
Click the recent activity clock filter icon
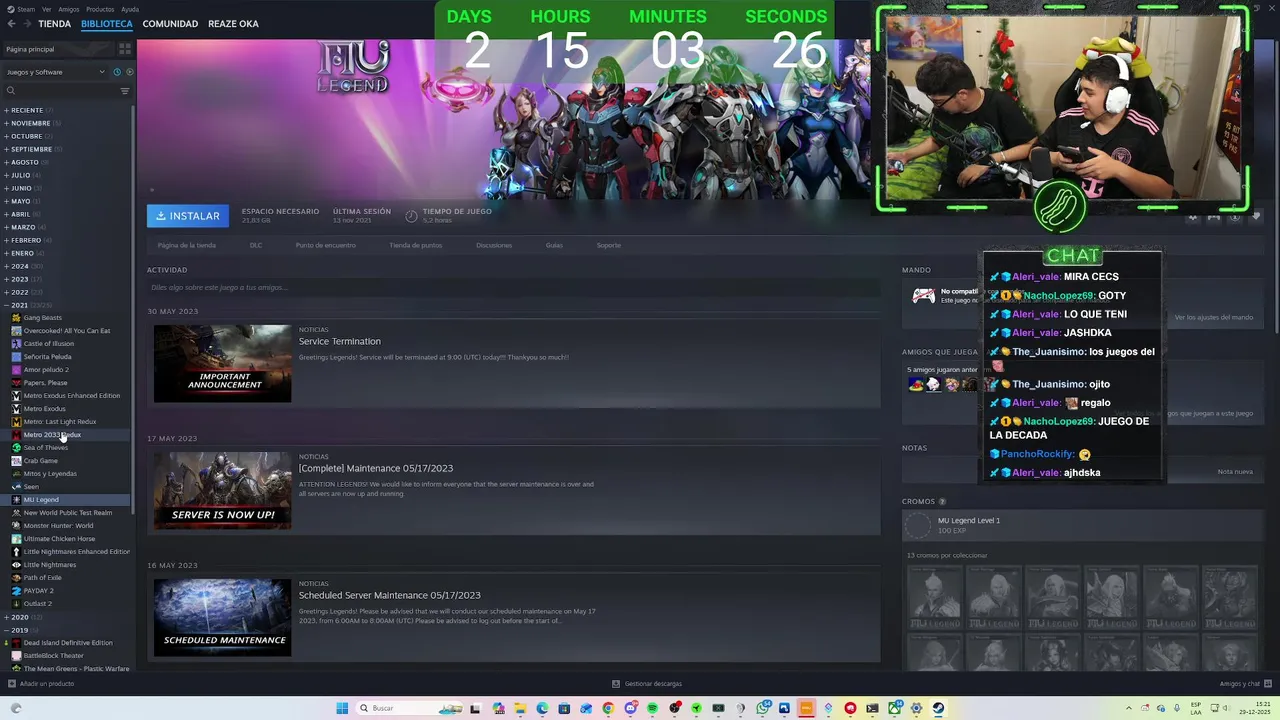click(x=117, y=72)
